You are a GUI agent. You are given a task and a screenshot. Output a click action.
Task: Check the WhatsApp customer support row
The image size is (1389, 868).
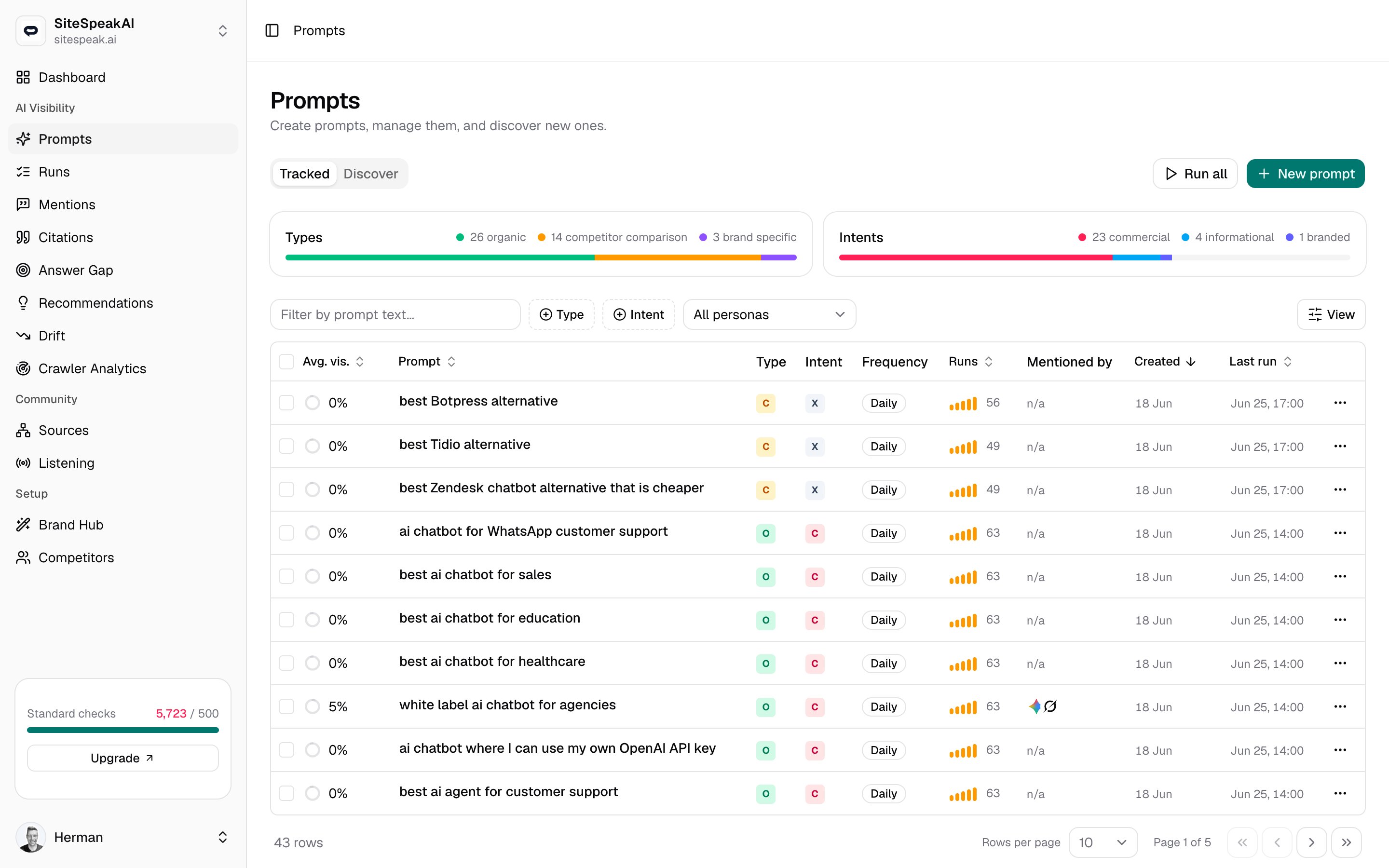tap(286, 533)
